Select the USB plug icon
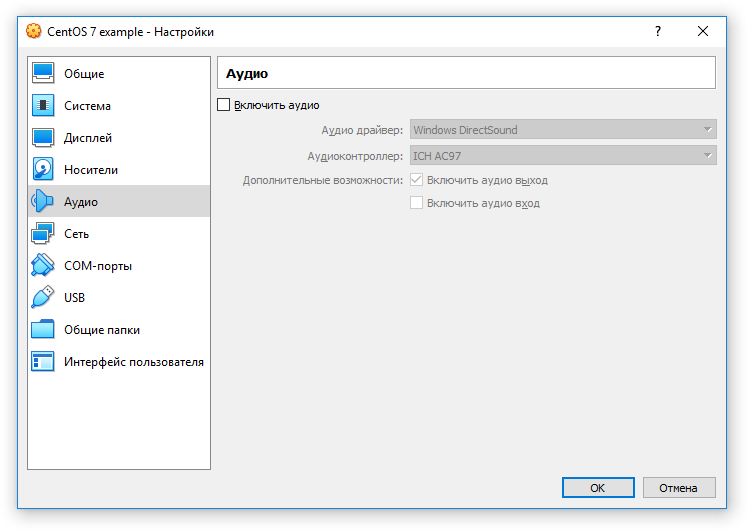Viewport: 748px width, 531px height. pos(43,297)
